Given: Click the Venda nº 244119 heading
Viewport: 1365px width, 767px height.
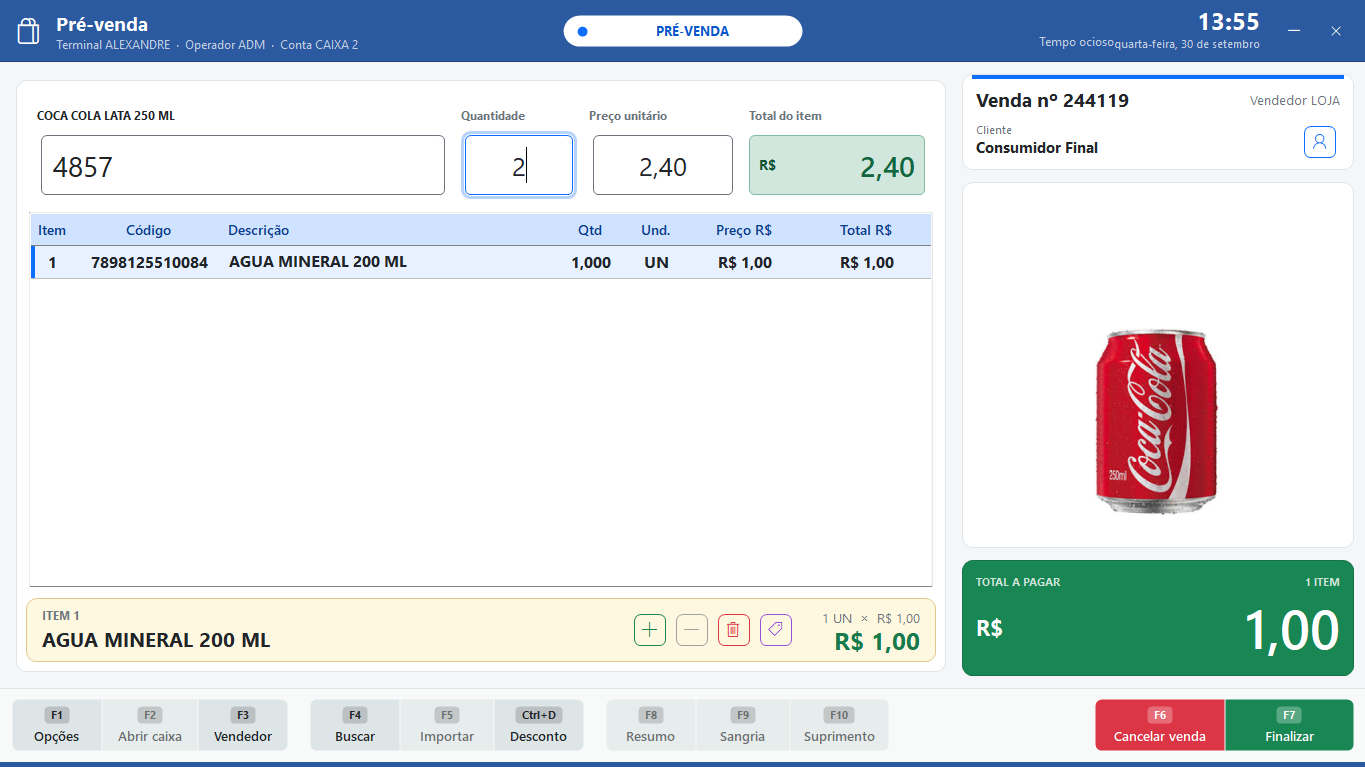Looking at the screenshot, I should pos(1052,100).
